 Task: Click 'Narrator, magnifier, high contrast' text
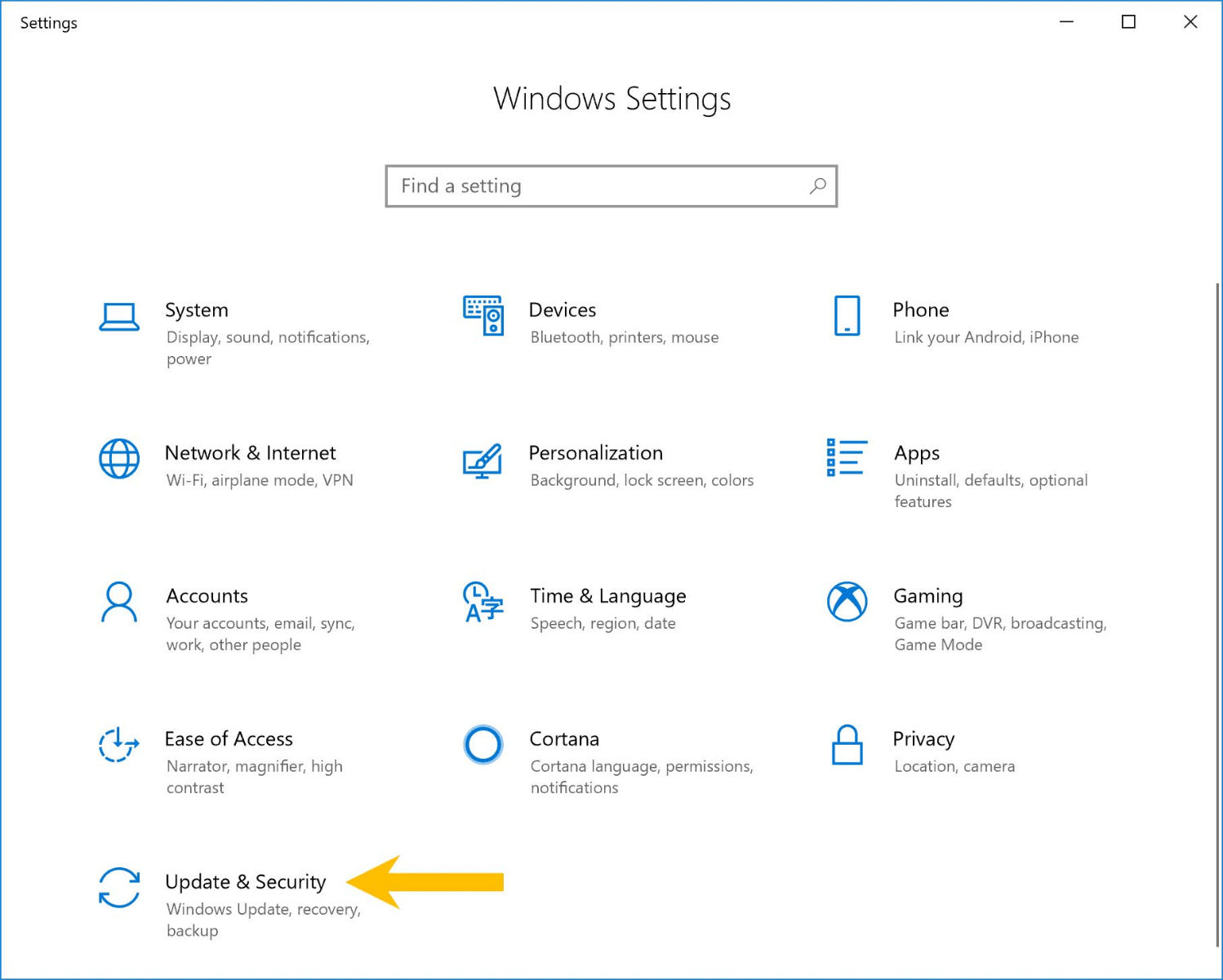(255, 777)
